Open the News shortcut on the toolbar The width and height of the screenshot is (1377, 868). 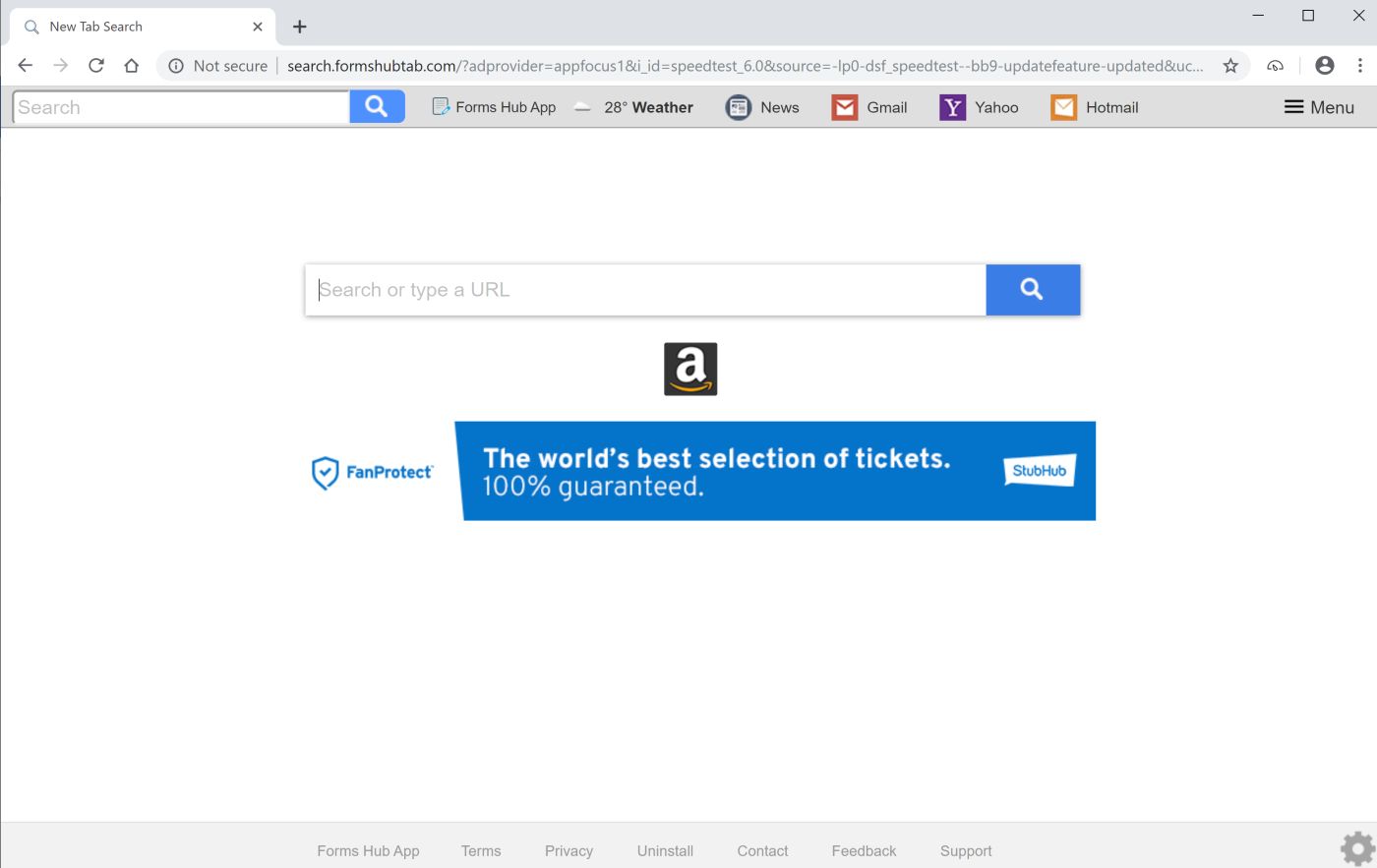pyautogui.click(x=762, y=107)
